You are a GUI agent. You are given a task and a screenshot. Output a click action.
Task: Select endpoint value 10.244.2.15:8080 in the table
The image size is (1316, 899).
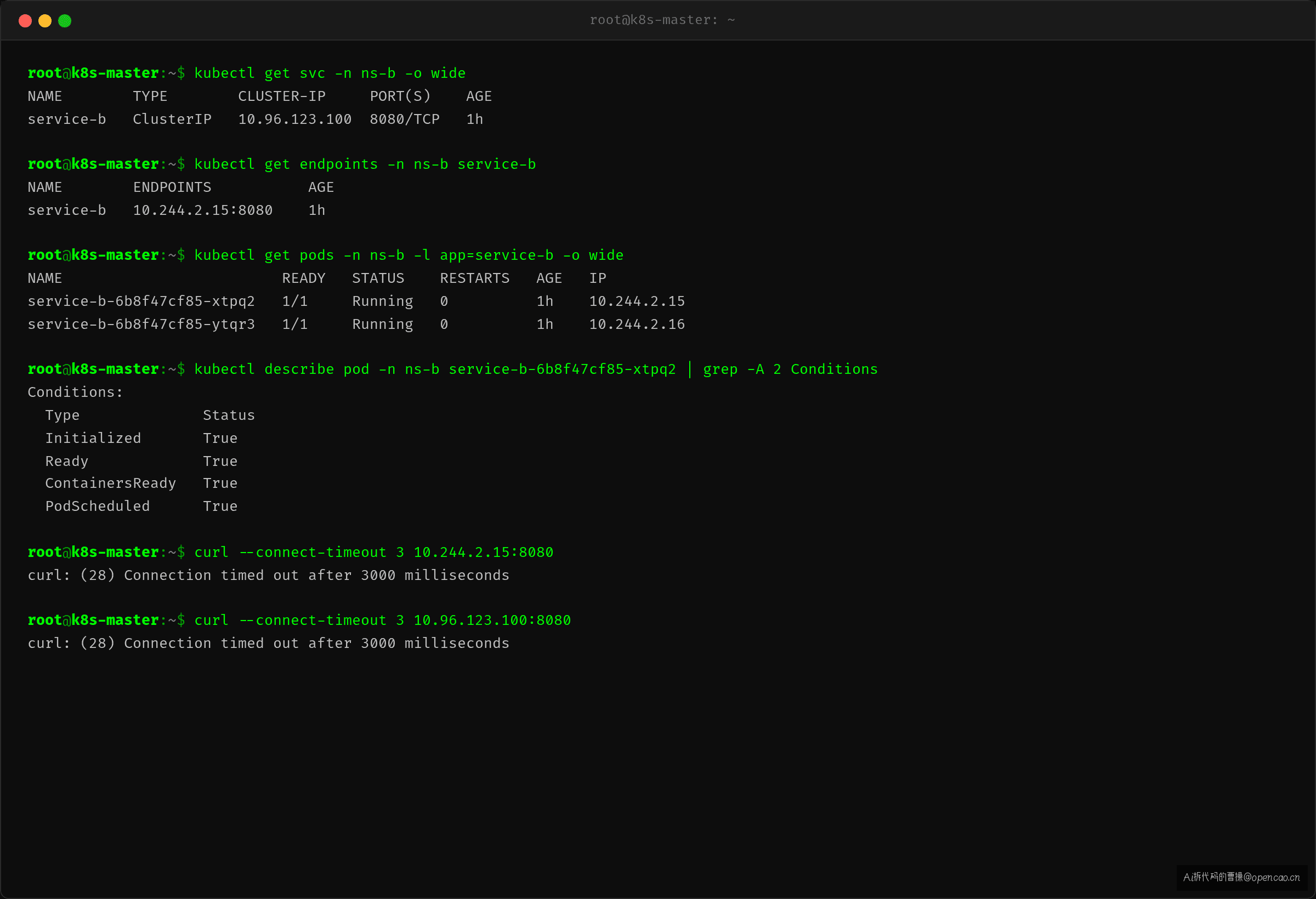pyautogui.click(x=203, y=210)
